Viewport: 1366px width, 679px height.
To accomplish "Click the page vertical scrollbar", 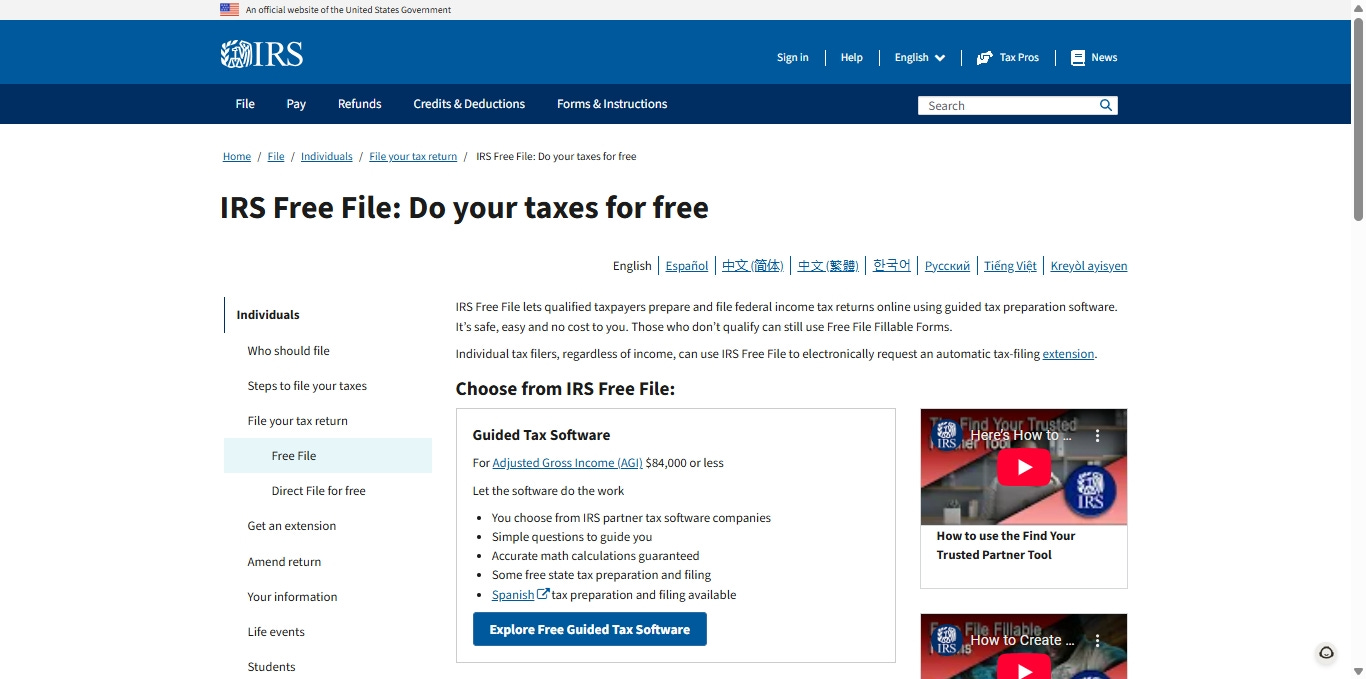I will click(x=1358, y=120).
